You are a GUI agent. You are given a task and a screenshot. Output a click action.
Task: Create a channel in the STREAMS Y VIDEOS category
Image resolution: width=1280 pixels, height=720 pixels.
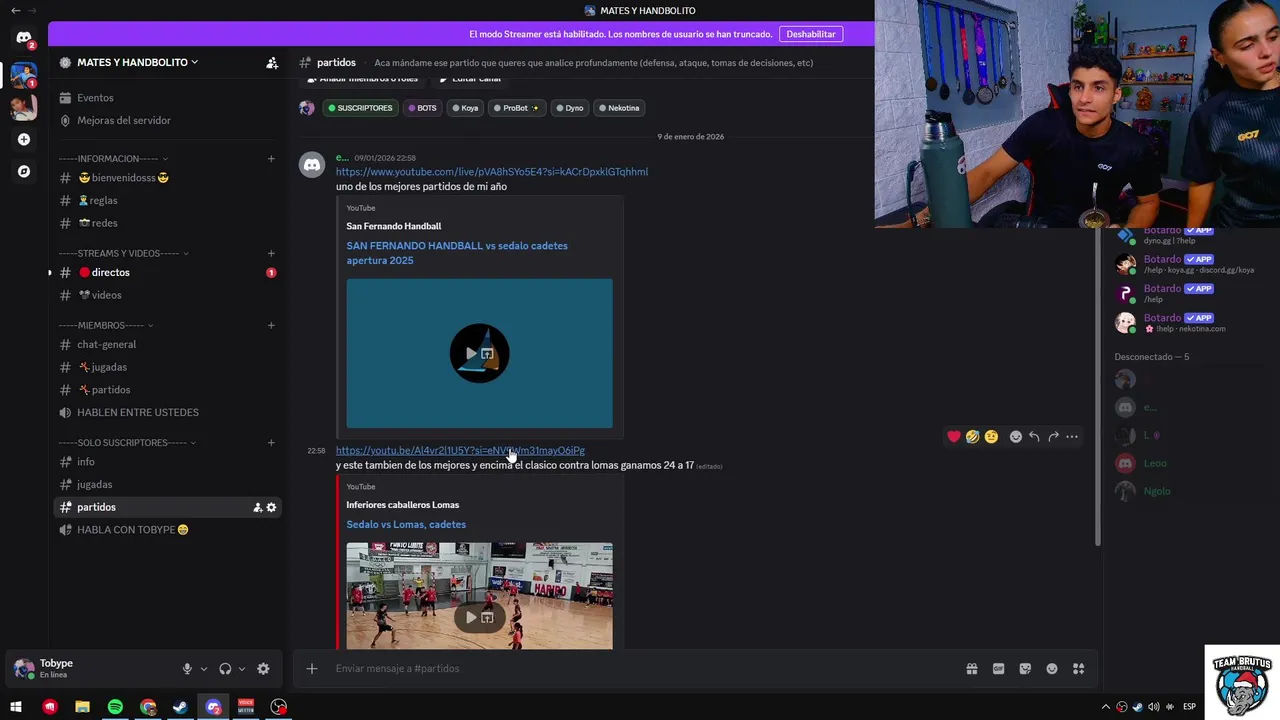[x=271, y=254]
